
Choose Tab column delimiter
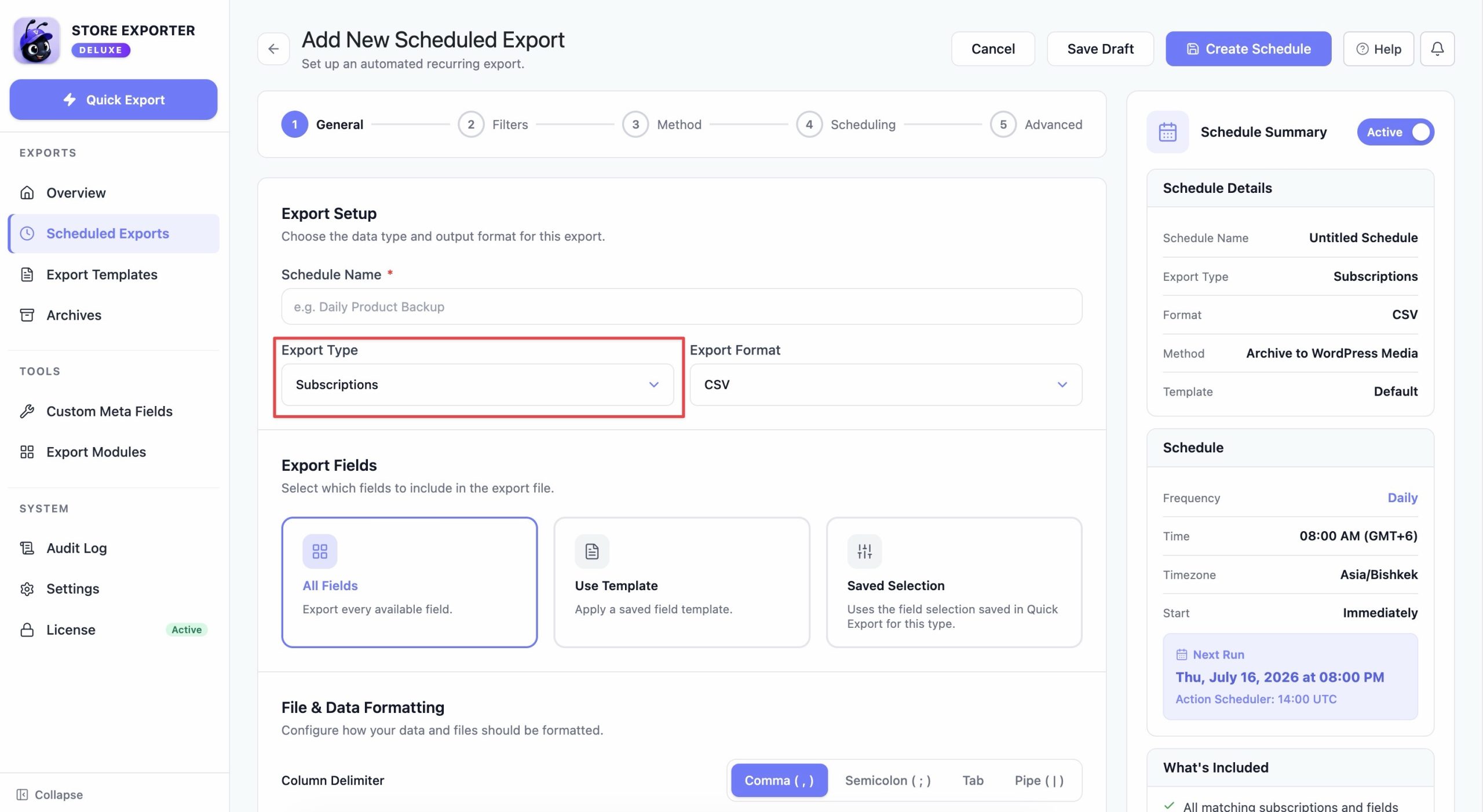973,781
